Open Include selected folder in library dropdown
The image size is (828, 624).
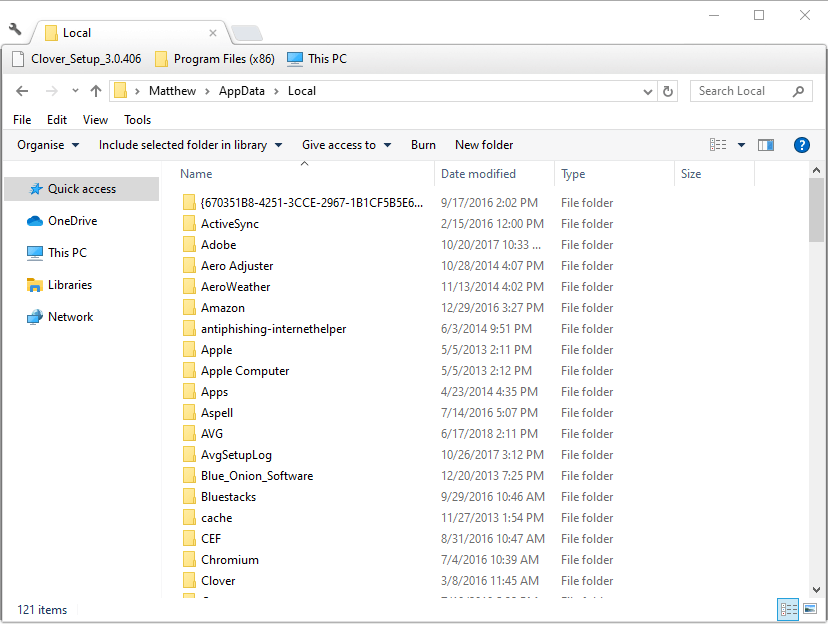190,145
